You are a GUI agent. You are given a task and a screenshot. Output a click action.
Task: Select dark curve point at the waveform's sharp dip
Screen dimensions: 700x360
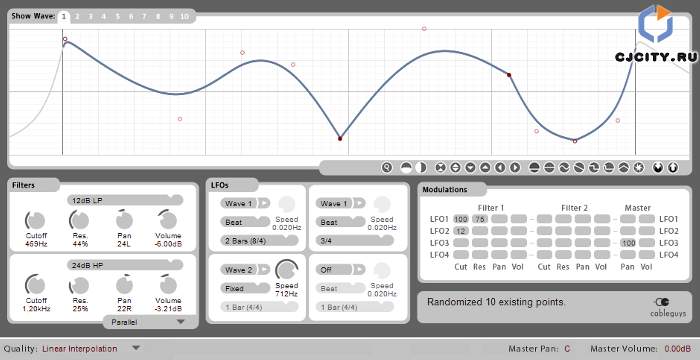coord(340,139)
